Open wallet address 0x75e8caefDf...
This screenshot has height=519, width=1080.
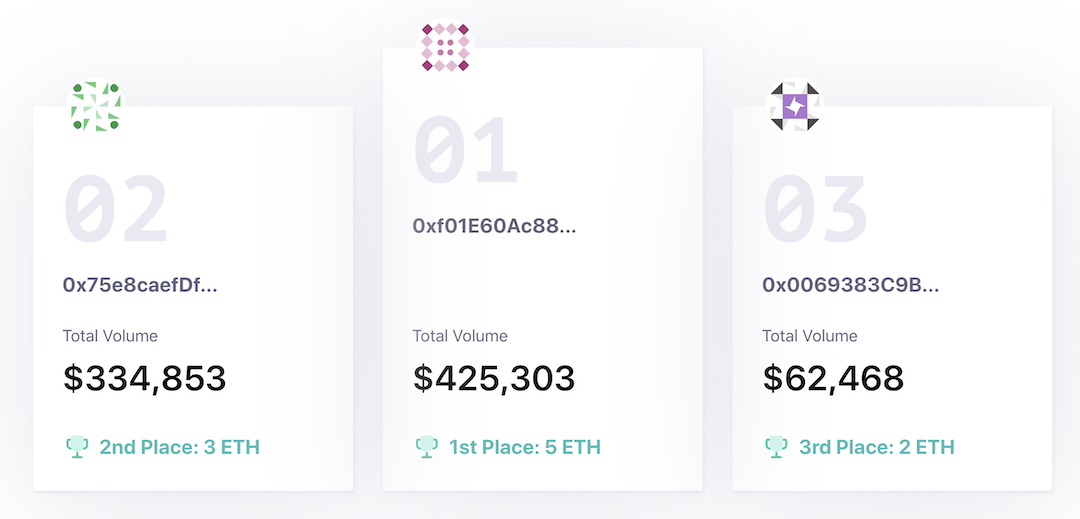(140, 285)
